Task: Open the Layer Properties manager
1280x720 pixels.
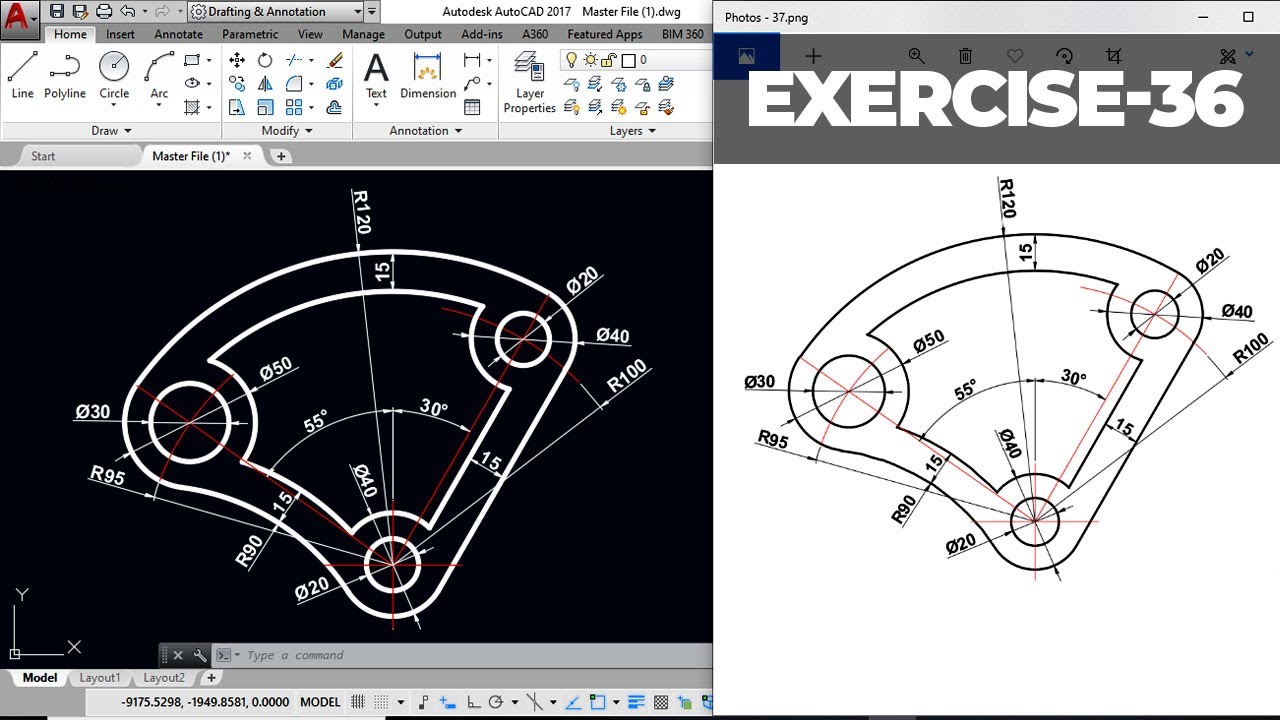Action: [529, 83]
